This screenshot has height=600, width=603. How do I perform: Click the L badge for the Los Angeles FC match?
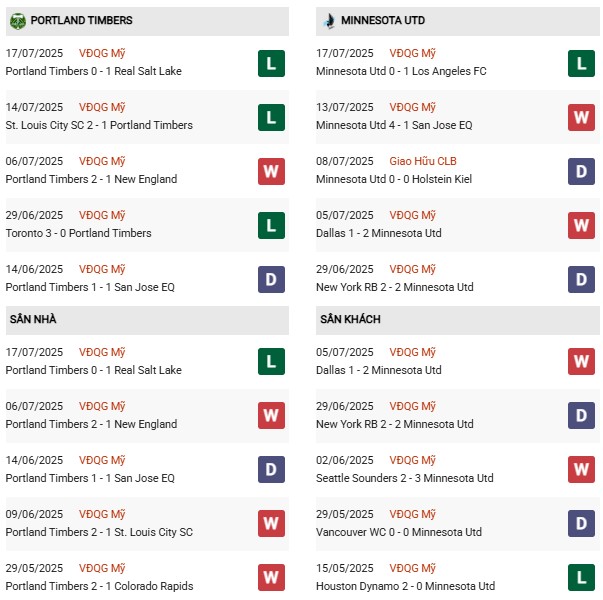pyautogui.click(x=581, y=63)
